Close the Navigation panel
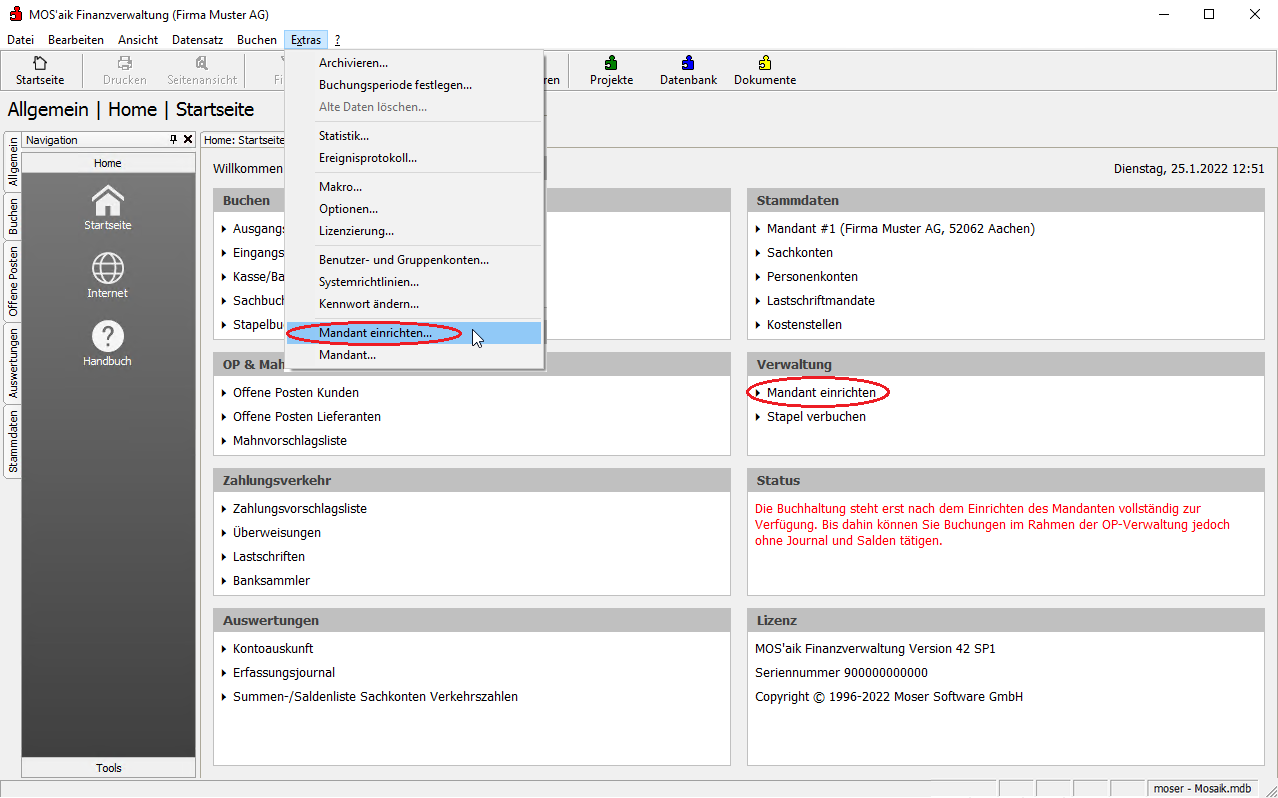This screenshot has width=1278, height=798. (x=188, y=140)
